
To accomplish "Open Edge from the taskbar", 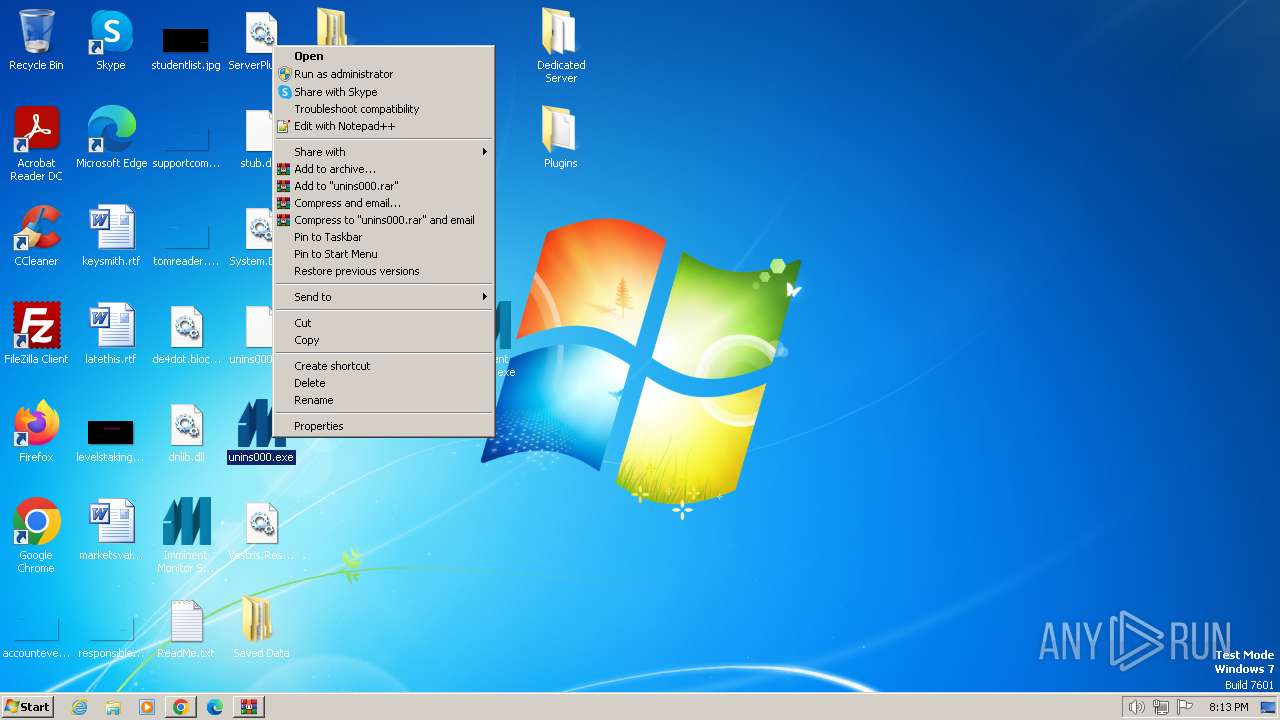I will (215, 707).
